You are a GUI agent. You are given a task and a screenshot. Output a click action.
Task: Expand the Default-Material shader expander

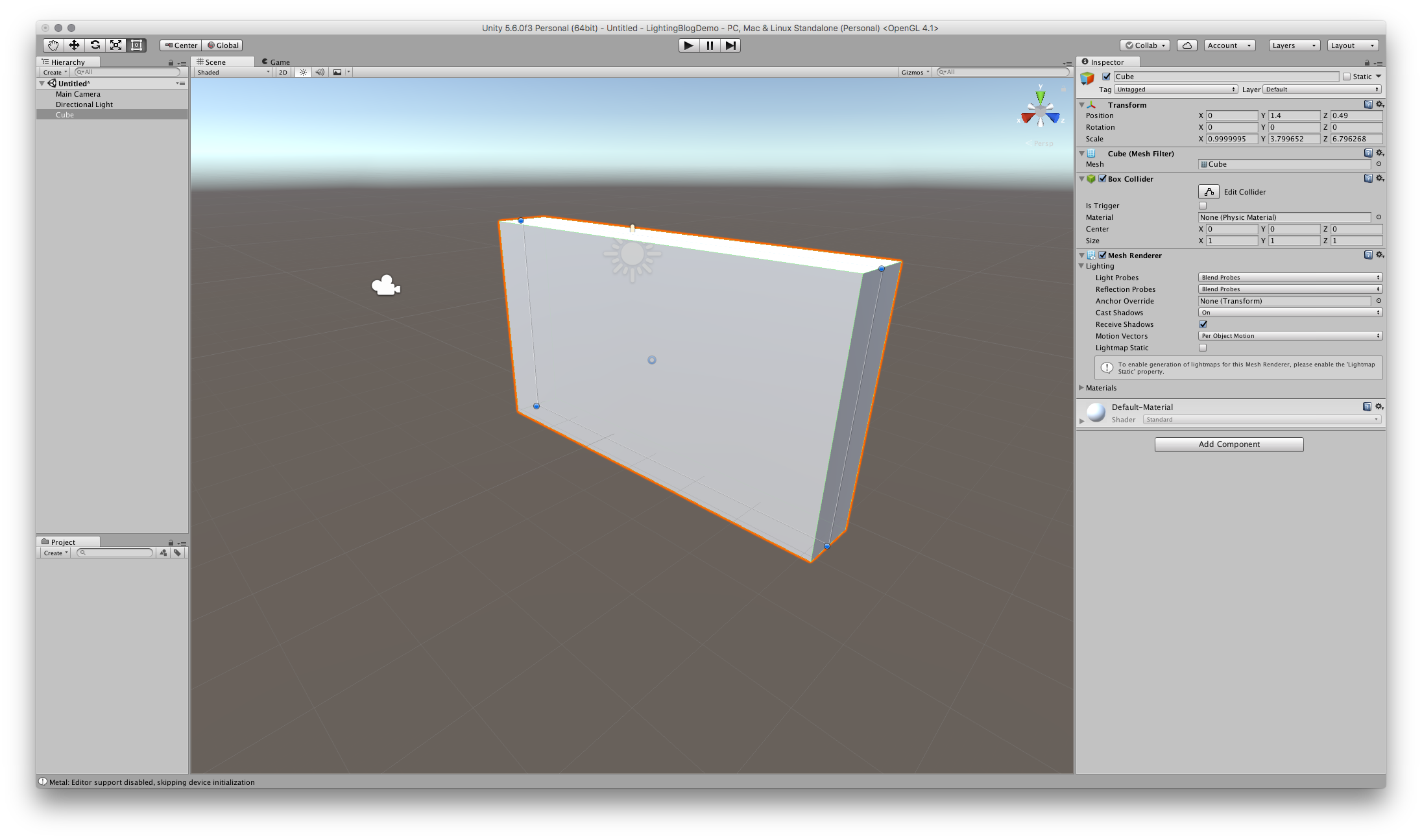(1082, 420)
